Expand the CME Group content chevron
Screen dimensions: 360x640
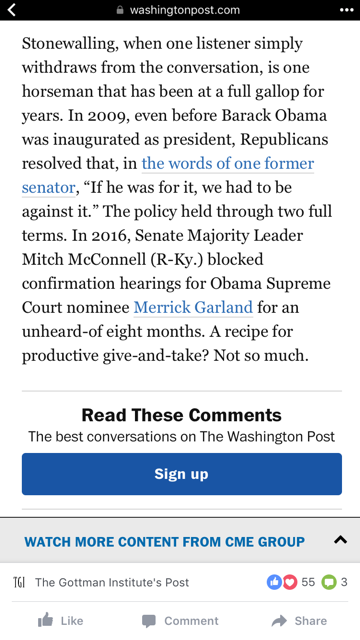(340, 540)
